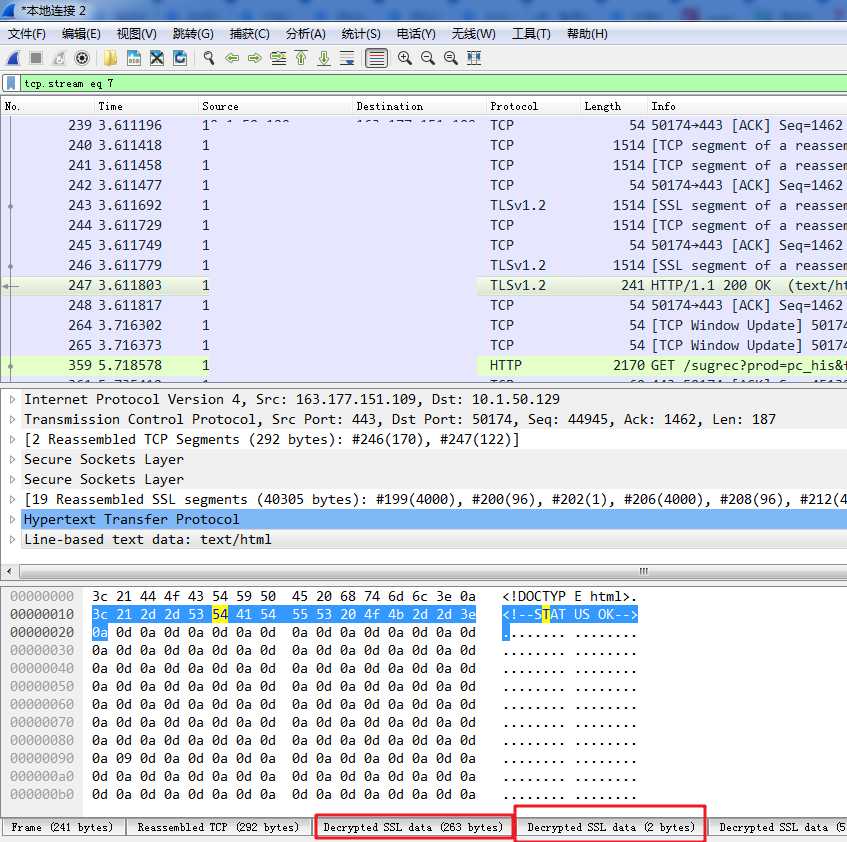Open the display filter bookmark menu
847x842 pixels.
click(11, 83)
